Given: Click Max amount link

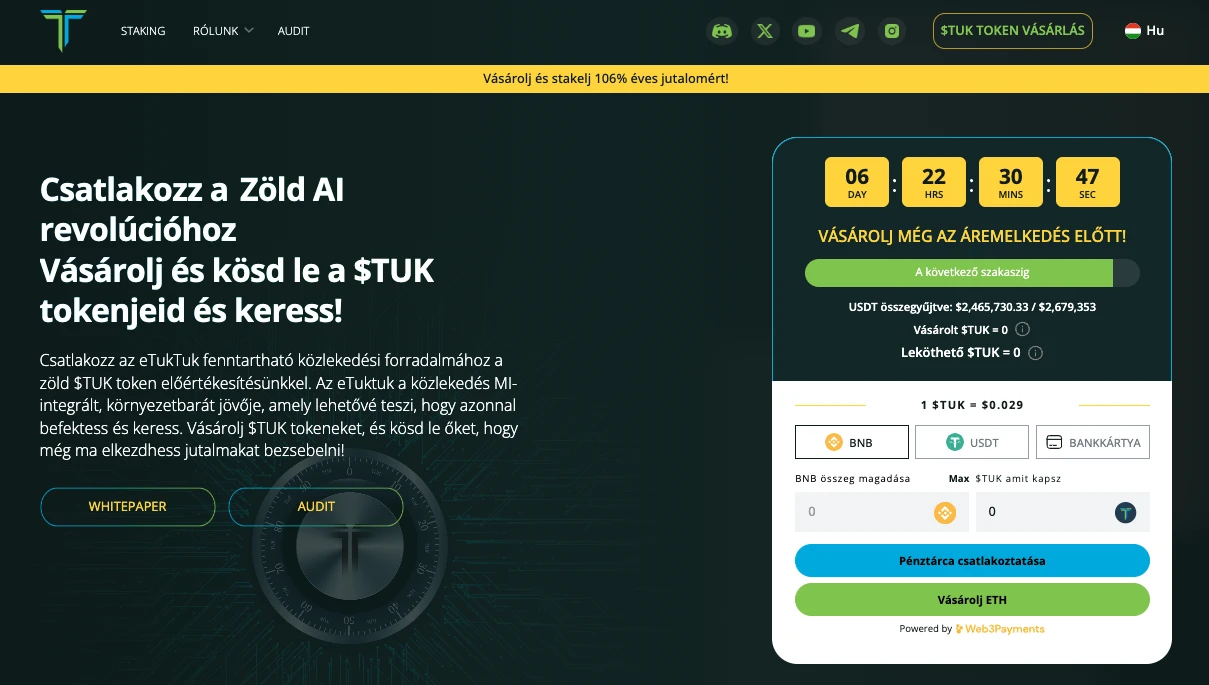Looking at the screenshot, I should (959, 479).
